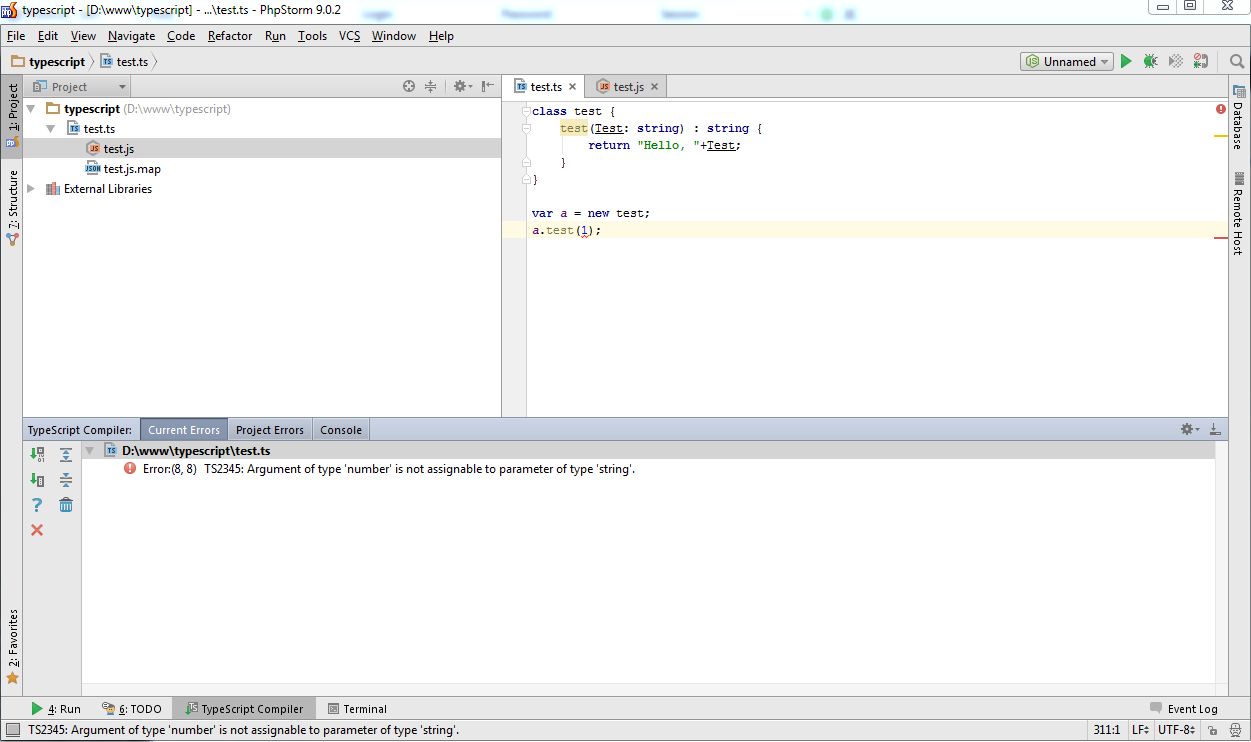Clear compiler errors with trash icon
Viewport: 1251px width, 742px height.
click(66, 505)
